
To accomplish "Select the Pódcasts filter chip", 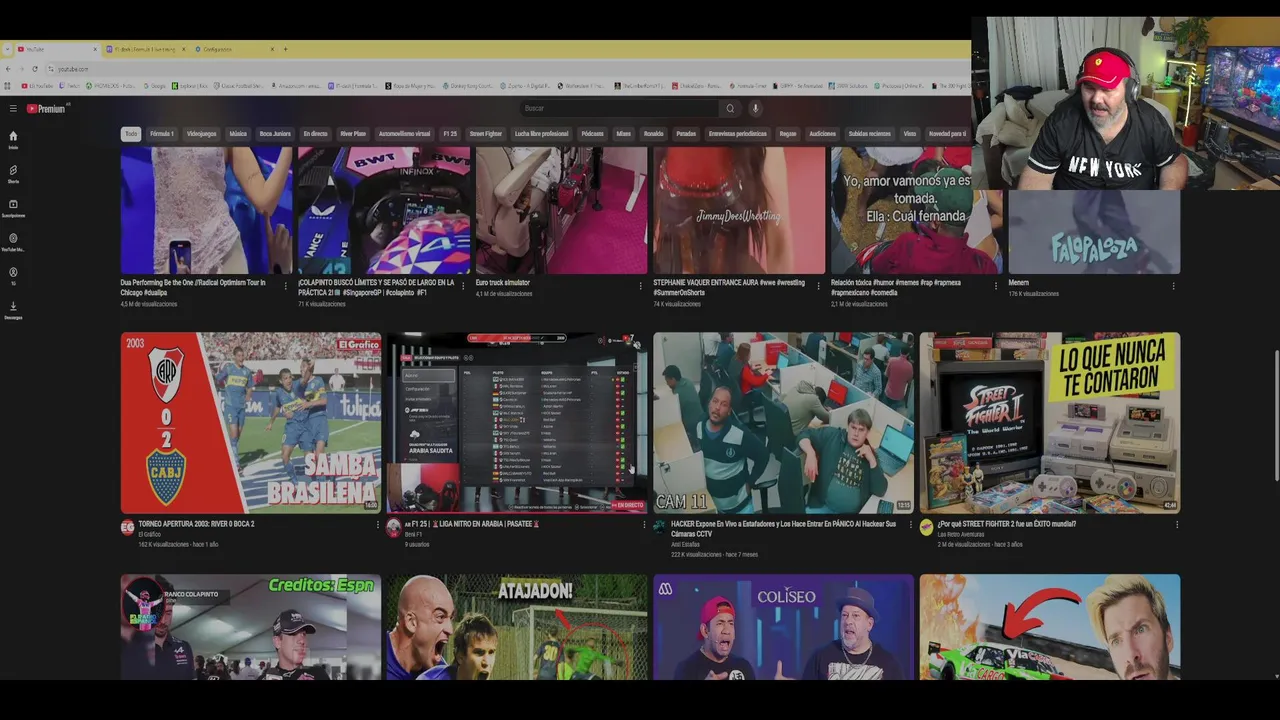I will click(592, 133).
